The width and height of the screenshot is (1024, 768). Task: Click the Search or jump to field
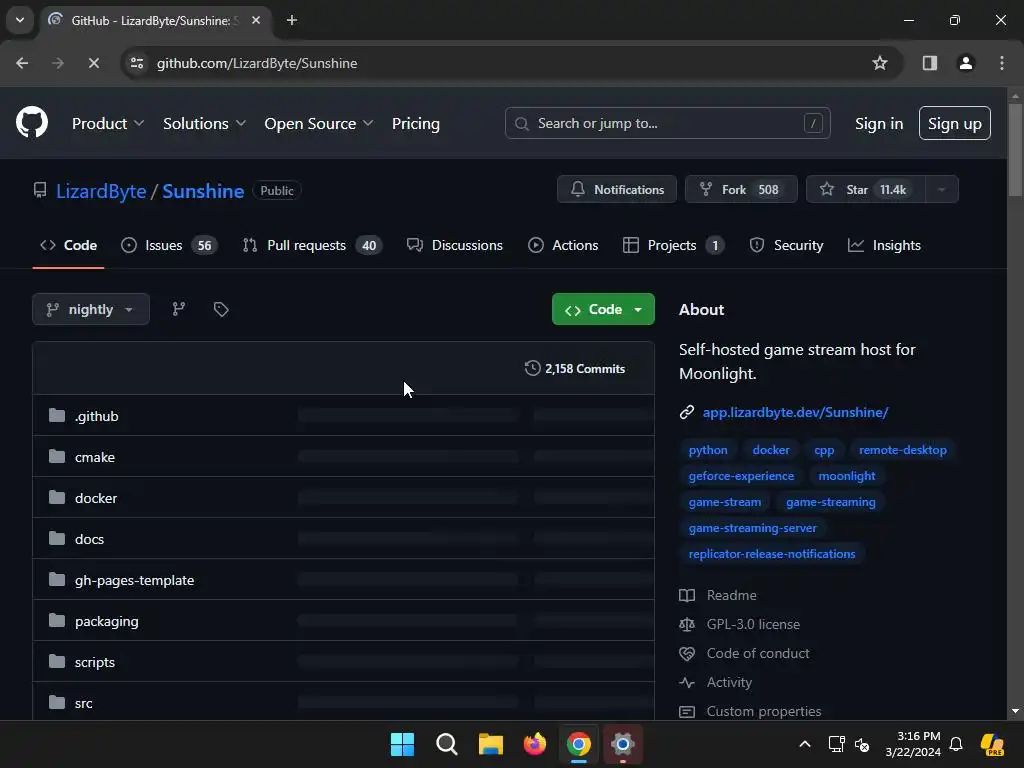coord(667,123)
